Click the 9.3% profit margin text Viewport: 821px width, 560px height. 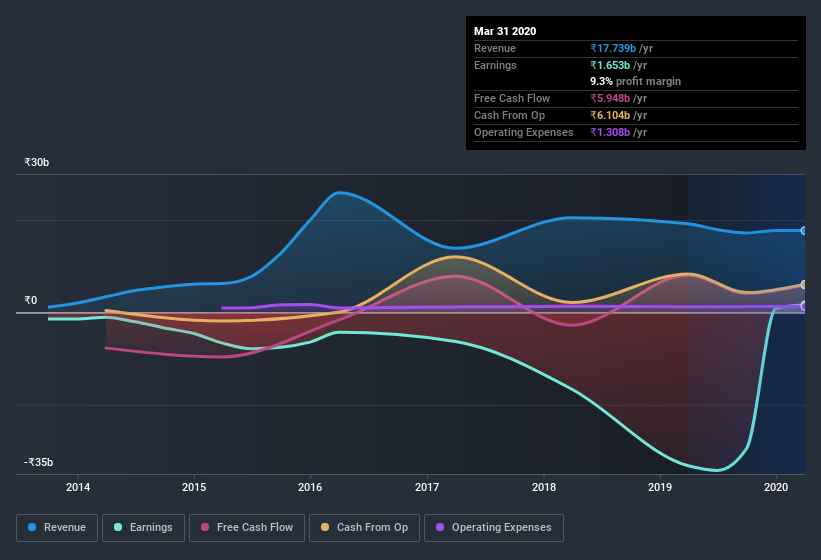coord(636,81)
